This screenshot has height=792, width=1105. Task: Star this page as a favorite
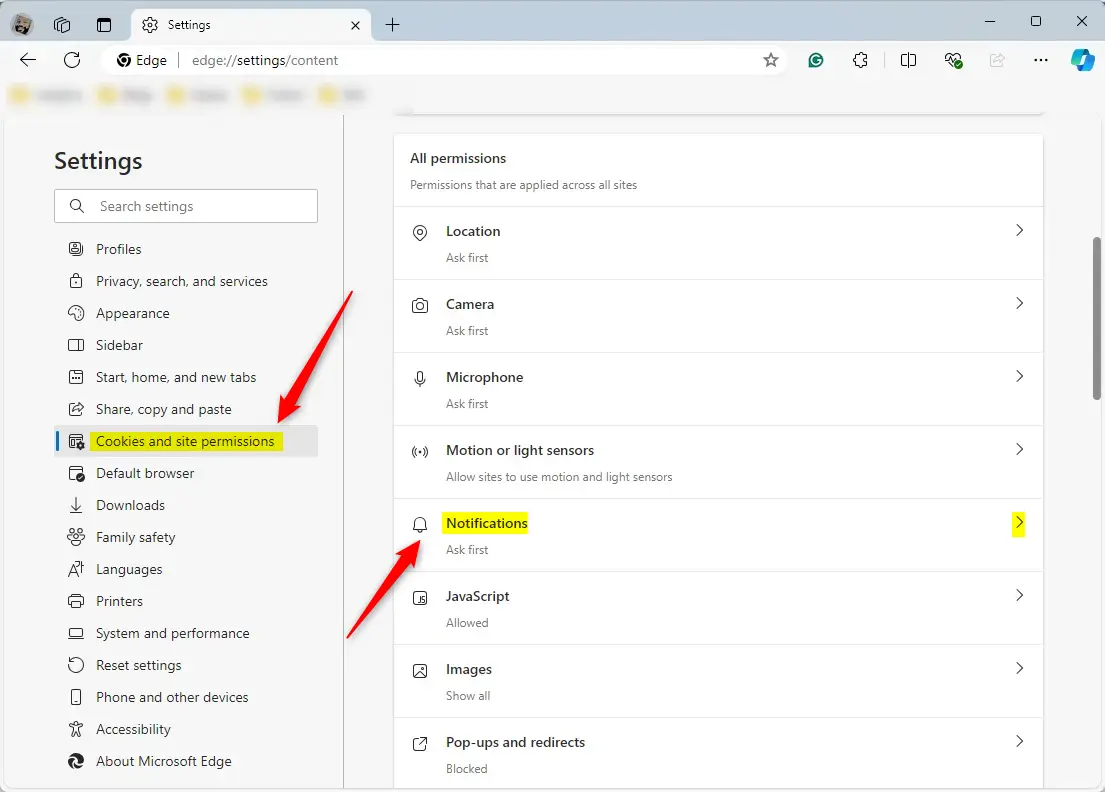pyautogui.click(x=771, y=60)
